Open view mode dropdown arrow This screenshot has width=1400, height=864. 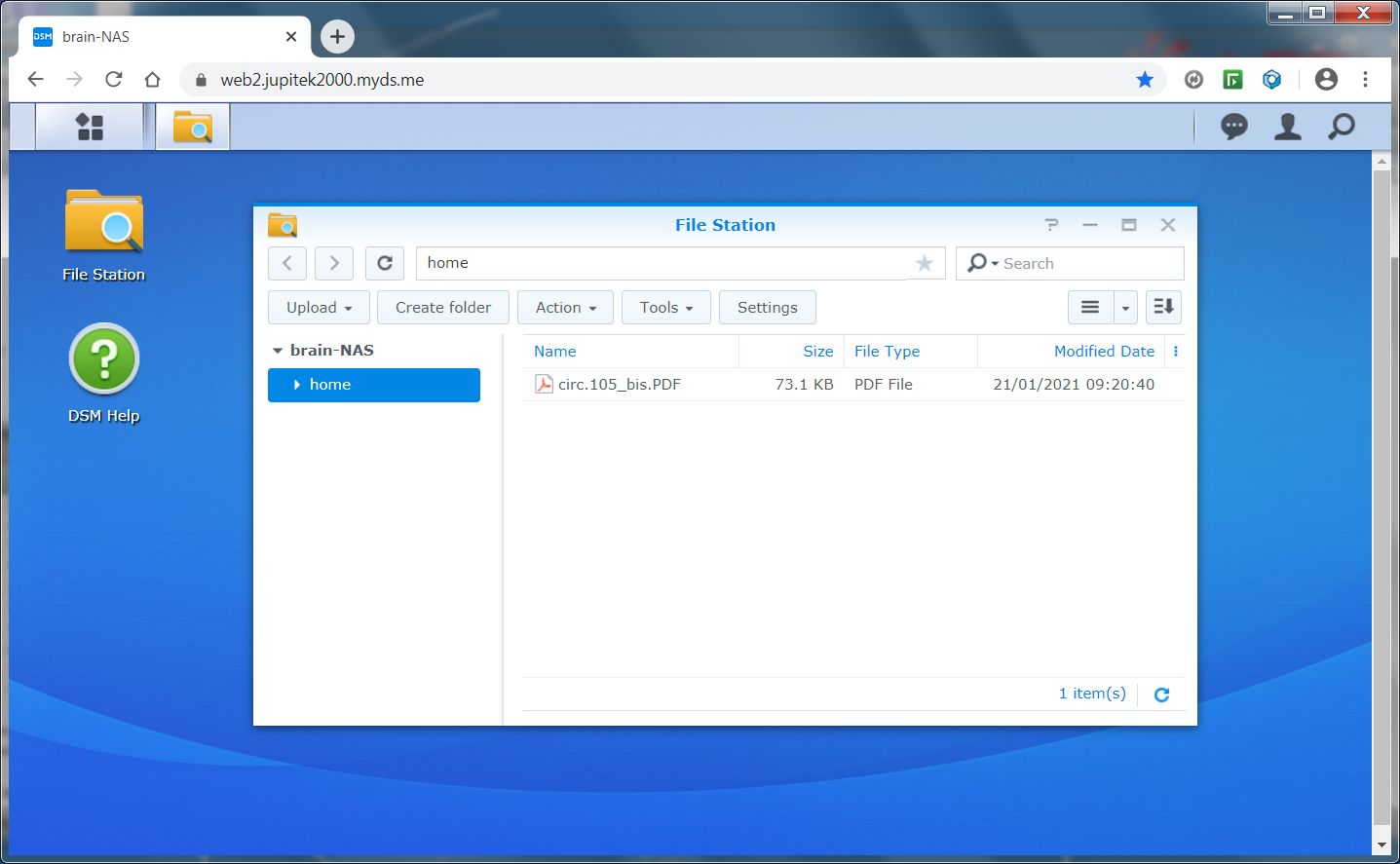point(1125,308)
